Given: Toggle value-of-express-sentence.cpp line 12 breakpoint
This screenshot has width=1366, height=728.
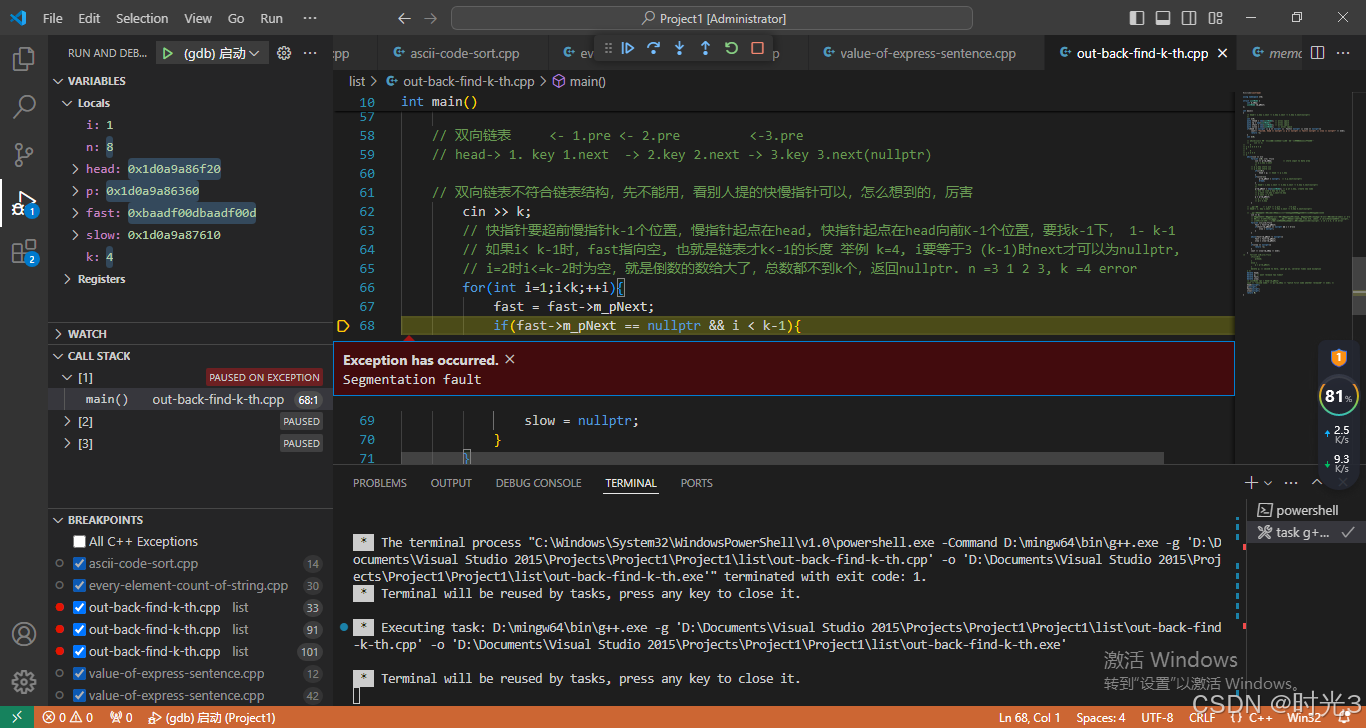Looking at the screenshot, I should point(80,673).
